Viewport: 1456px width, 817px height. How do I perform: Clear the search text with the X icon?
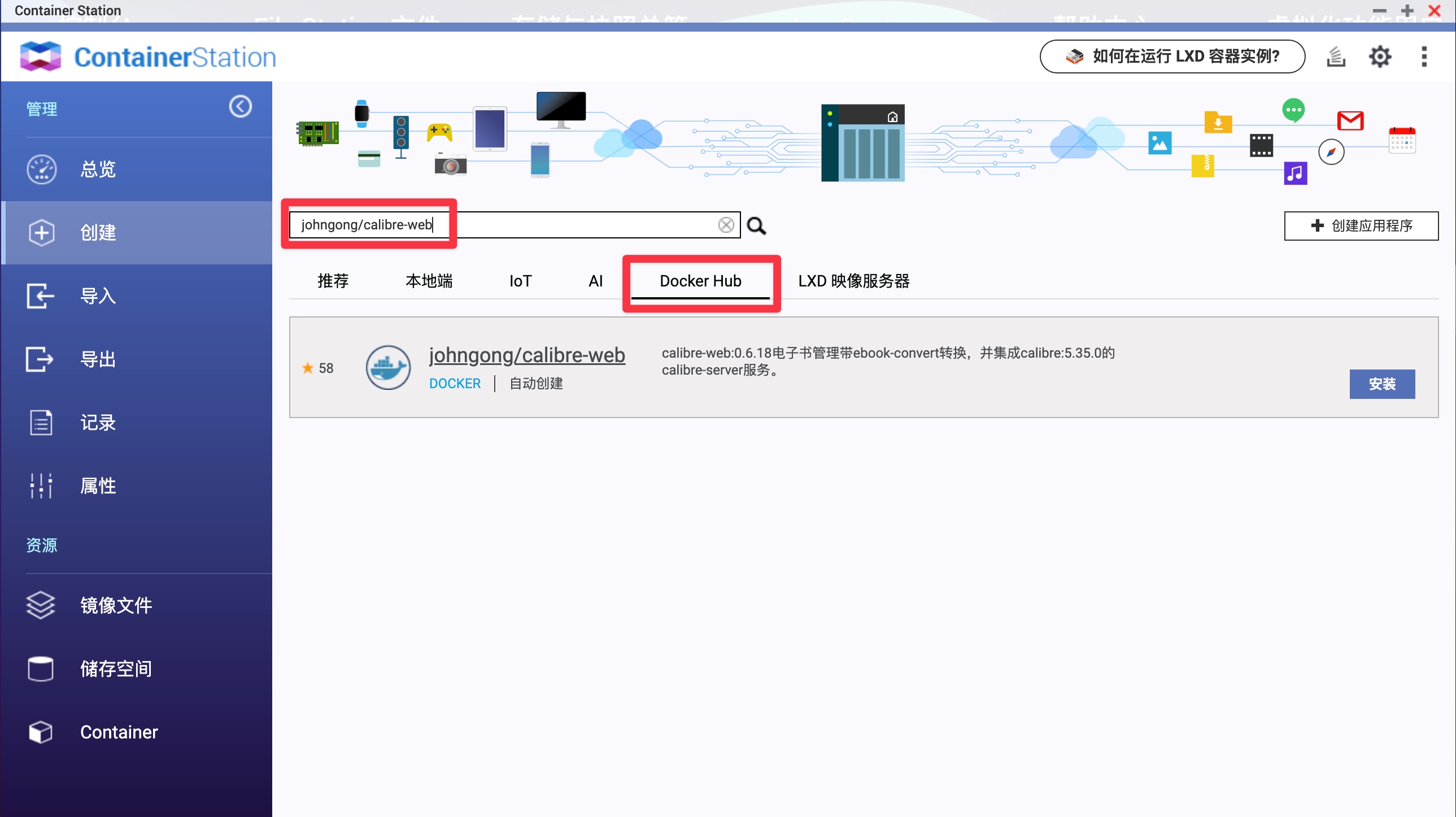726,225
